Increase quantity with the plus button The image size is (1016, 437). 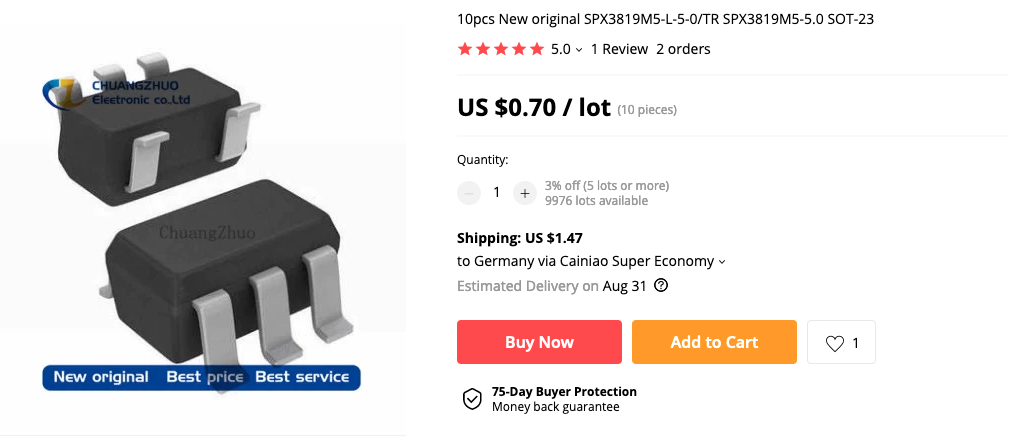click(x=525, y=193)
